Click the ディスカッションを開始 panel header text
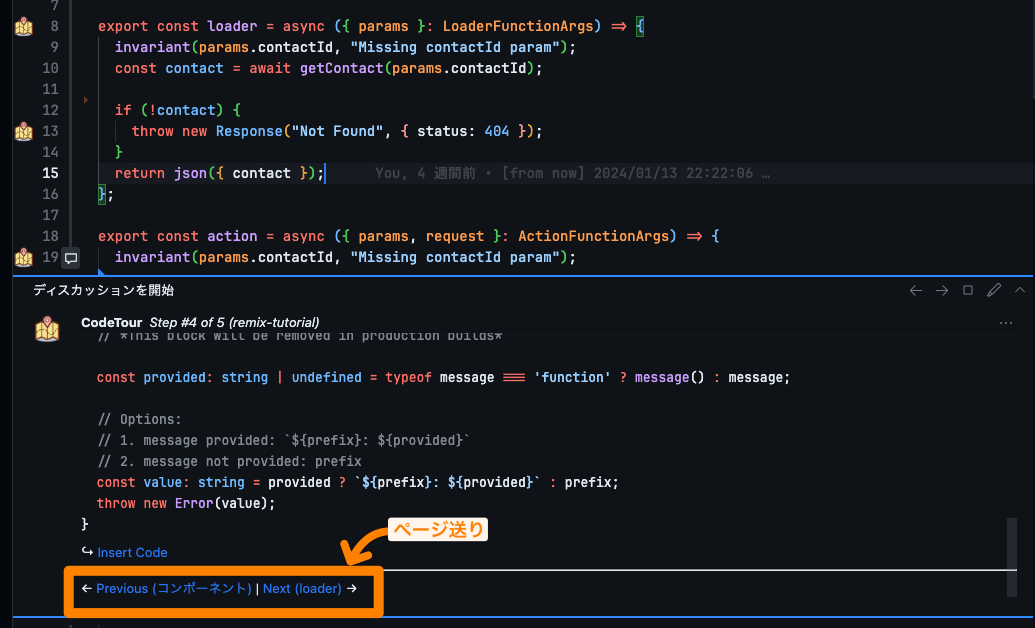The height and width of the screenshot is (628, 1035). click(103, 290)
